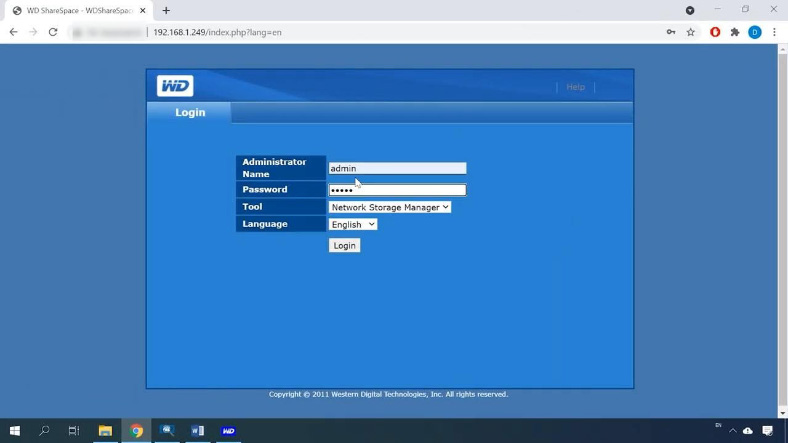Open Task View on taskbar
This screenshot has width=788, height=443.
coord(74,430)
